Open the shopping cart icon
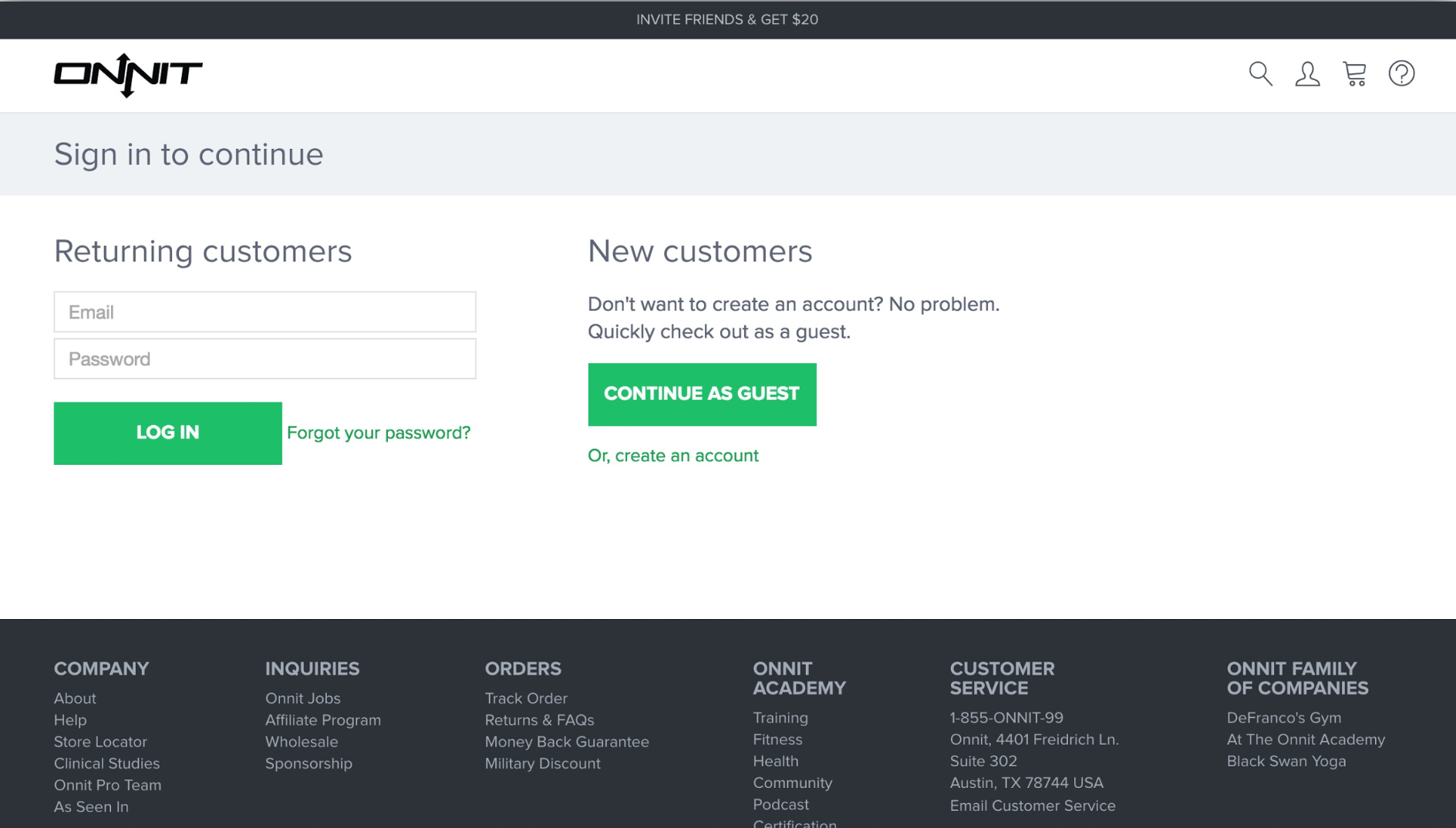1456x828 pixels. tap(1354, 74)
